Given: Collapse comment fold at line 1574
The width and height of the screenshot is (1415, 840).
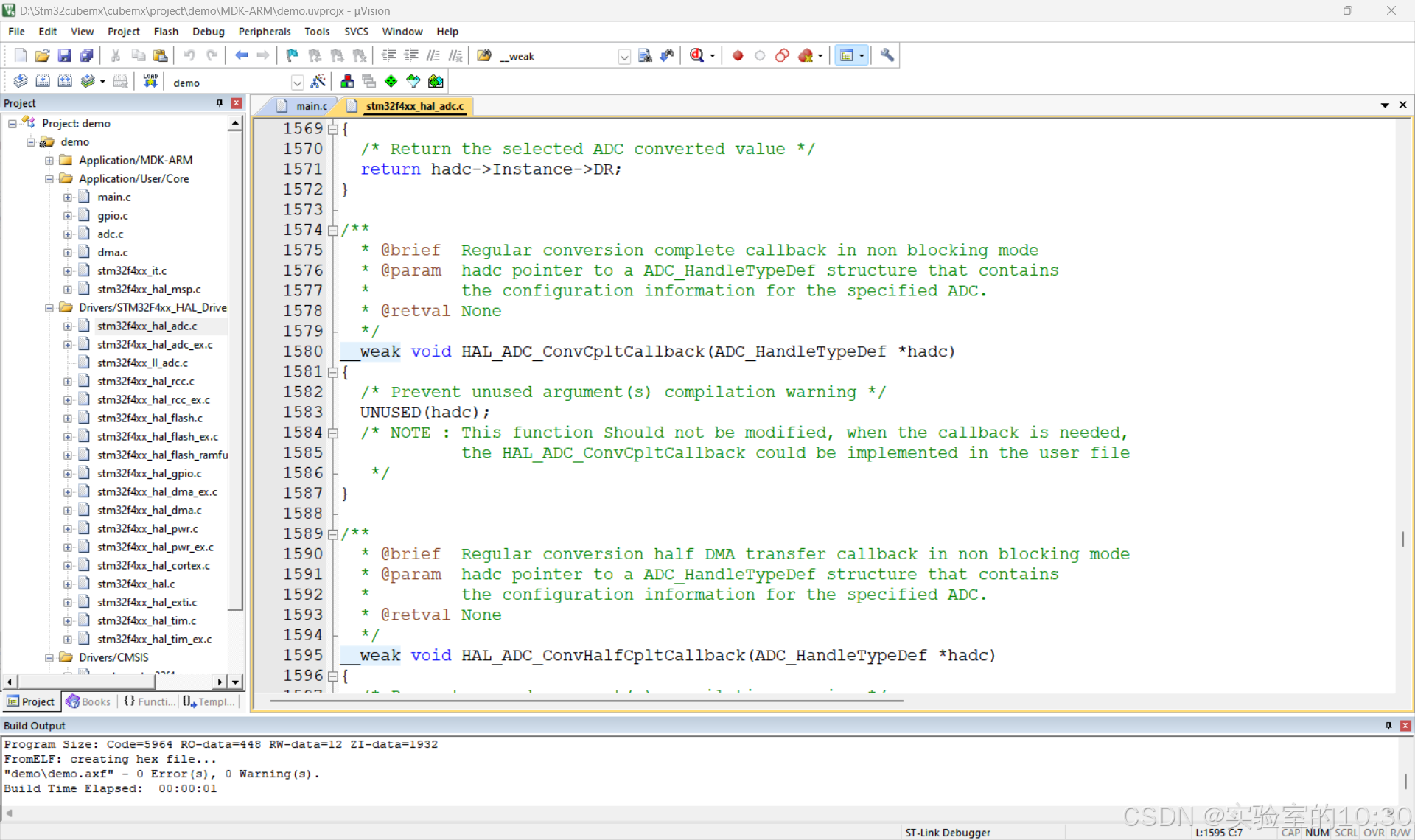Looking at the screenshot, I should click(333, 231).
